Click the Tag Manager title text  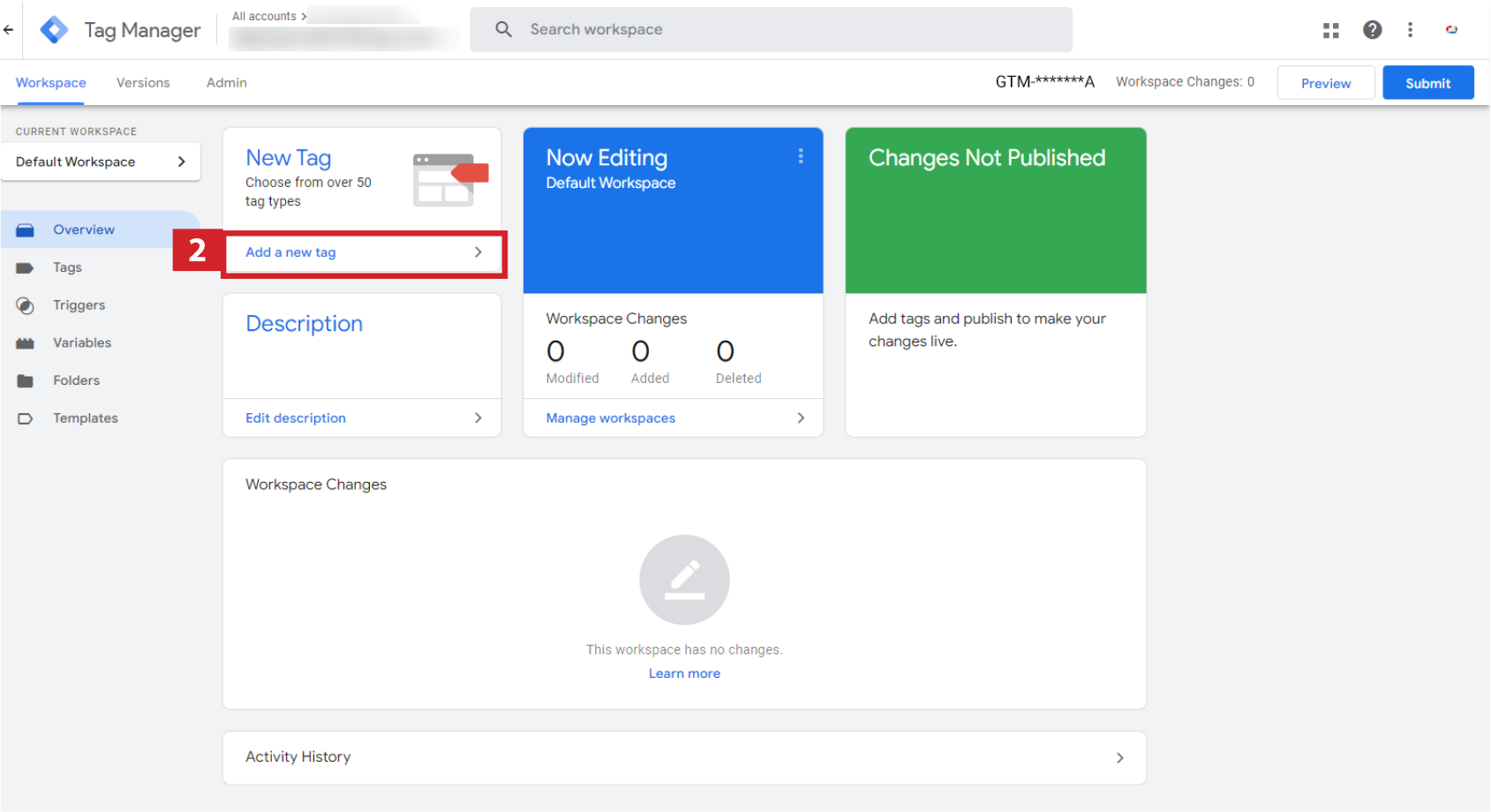[x=142, y=30]
